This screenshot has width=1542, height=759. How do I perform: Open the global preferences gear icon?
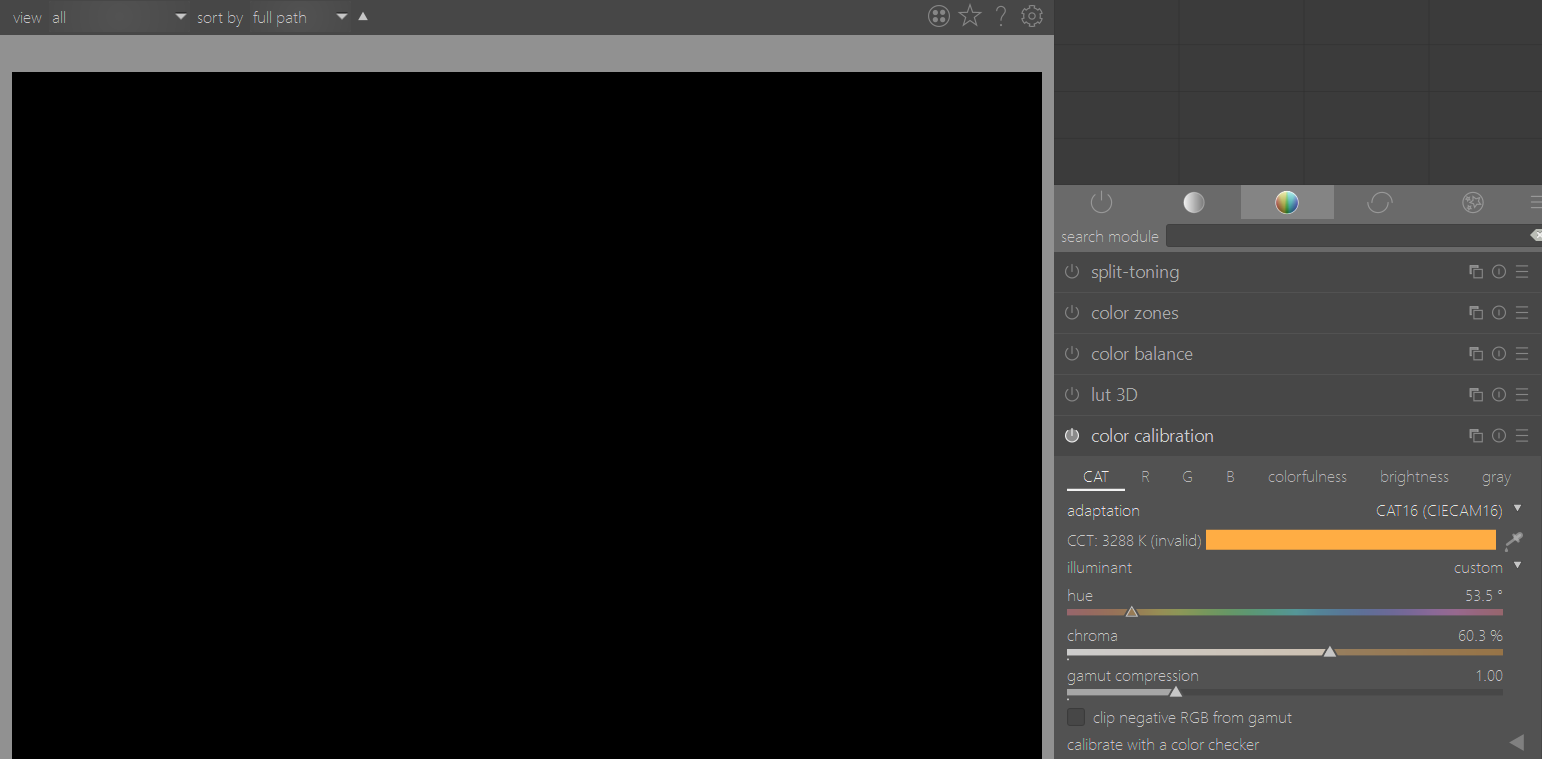point(1031,16)
